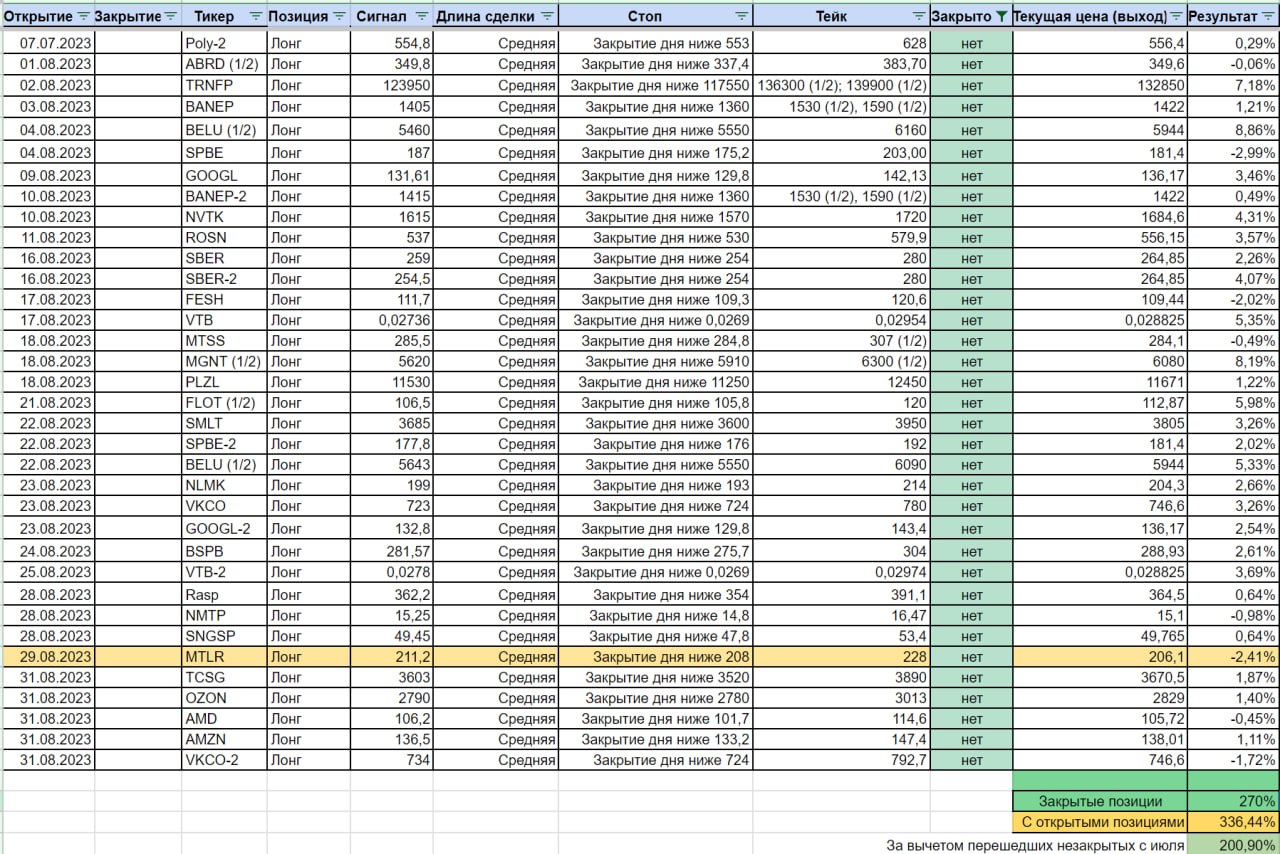Select the GOOGL-2 ticker cell
Screen dimensions: 1280x854
[x=223, y=529]
